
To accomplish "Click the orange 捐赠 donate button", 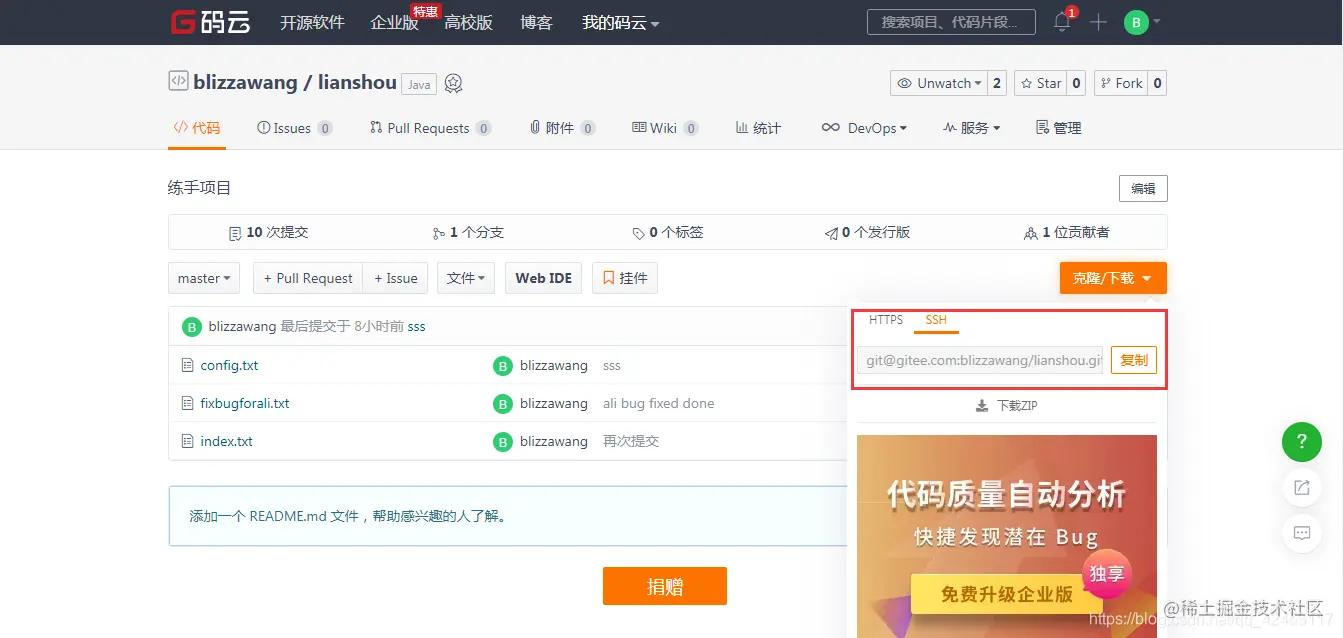I will coord(665,586).
